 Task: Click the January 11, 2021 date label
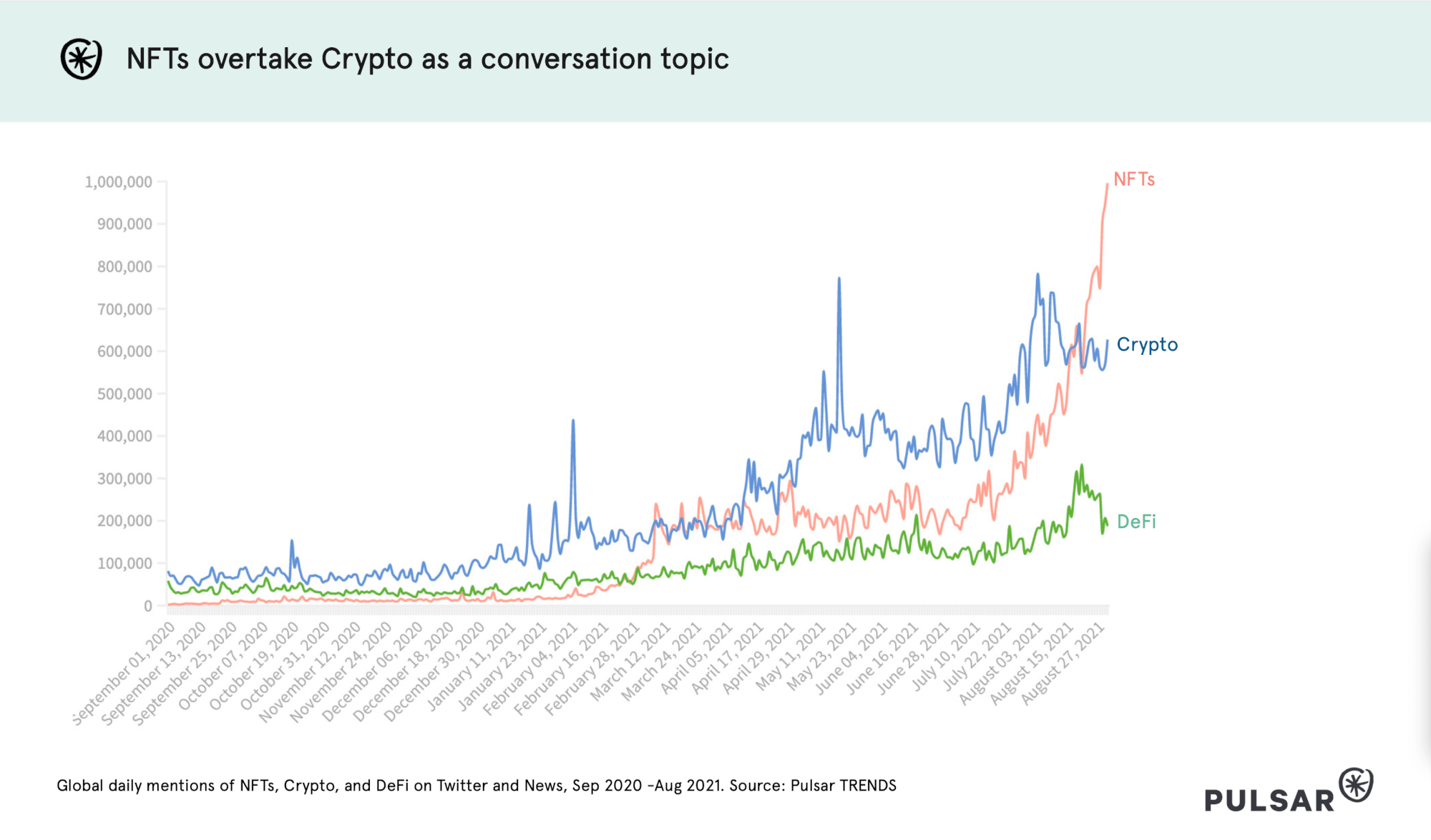click(472, 667)
